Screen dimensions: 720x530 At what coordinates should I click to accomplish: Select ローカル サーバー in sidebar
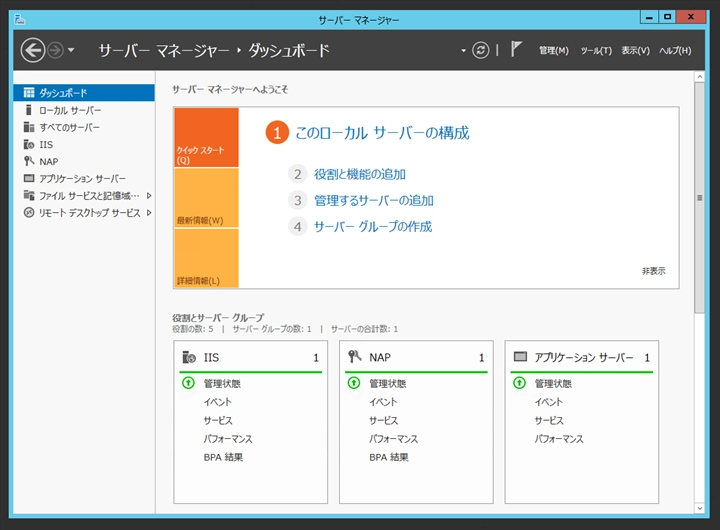click(70, 110)
